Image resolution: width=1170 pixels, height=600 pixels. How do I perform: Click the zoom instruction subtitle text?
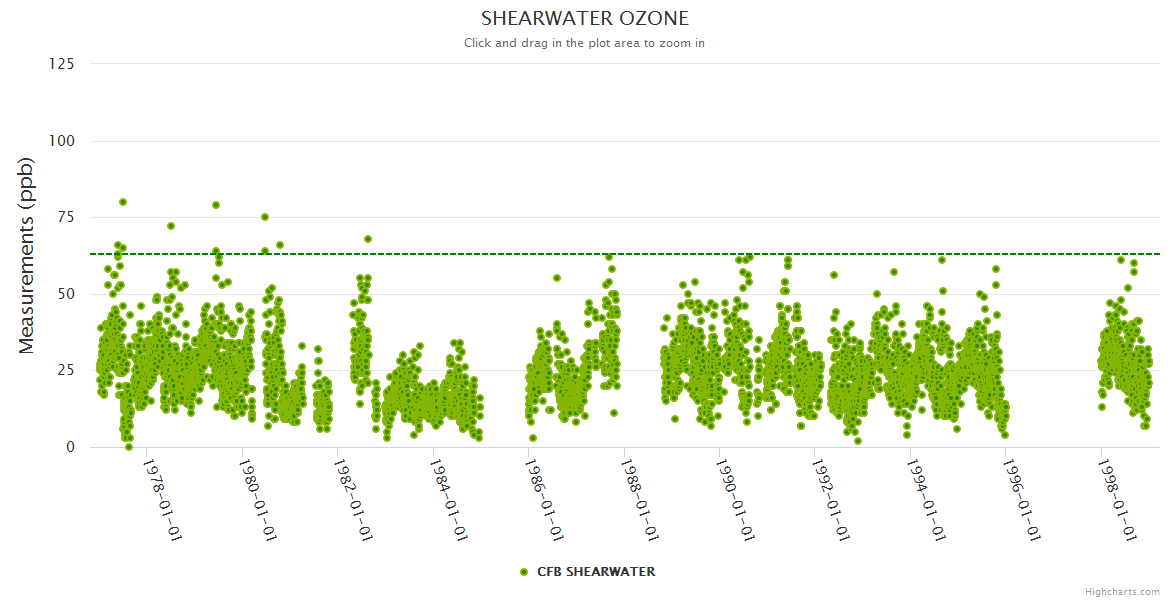point(585,43)
